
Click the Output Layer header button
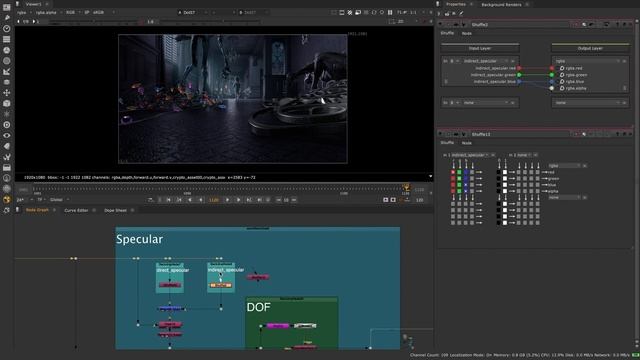tap(590, 48)
